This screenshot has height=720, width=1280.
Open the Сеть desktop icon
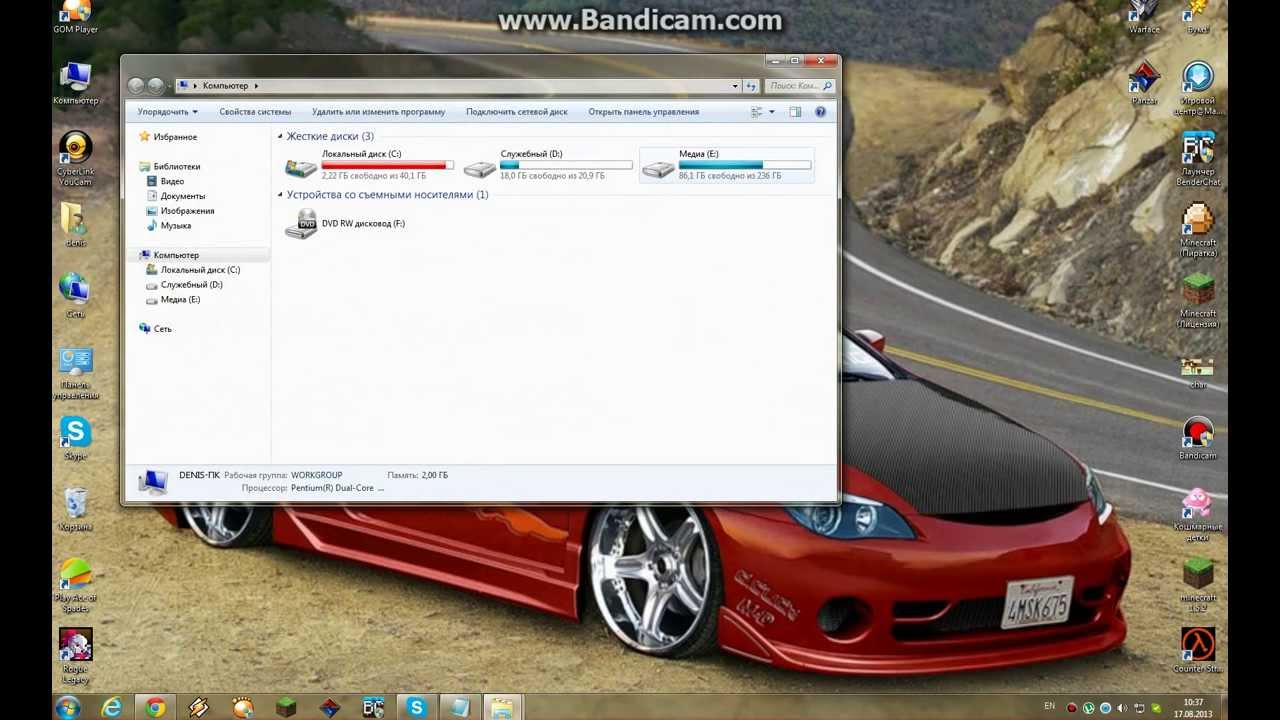pos(75,296)
